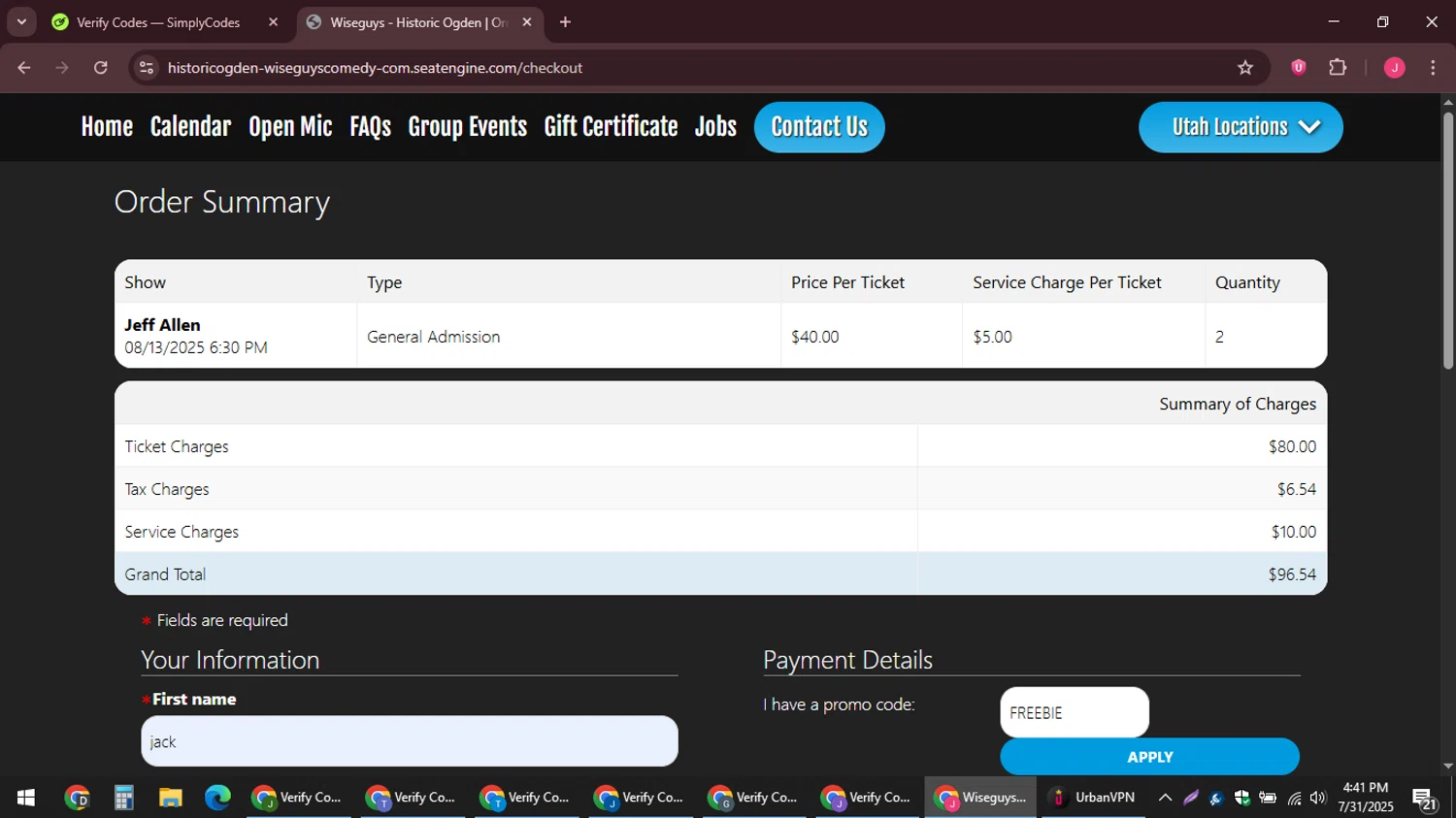Open the Chrome profile avatar

[x=1395, y=67]
